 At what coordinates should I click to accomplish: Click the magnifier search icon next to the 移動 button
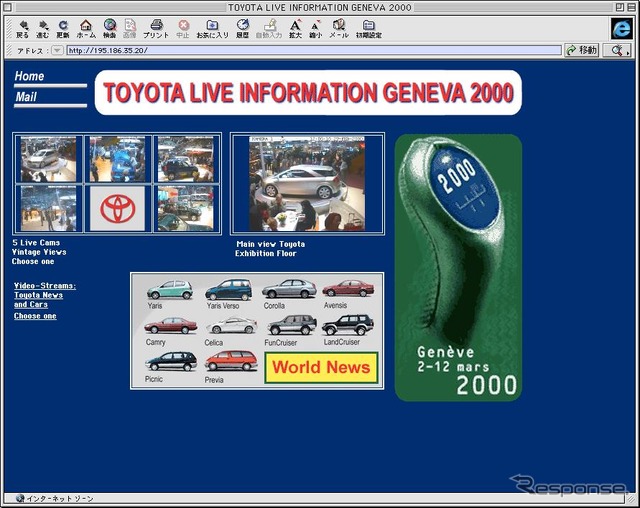pos(618,50)
